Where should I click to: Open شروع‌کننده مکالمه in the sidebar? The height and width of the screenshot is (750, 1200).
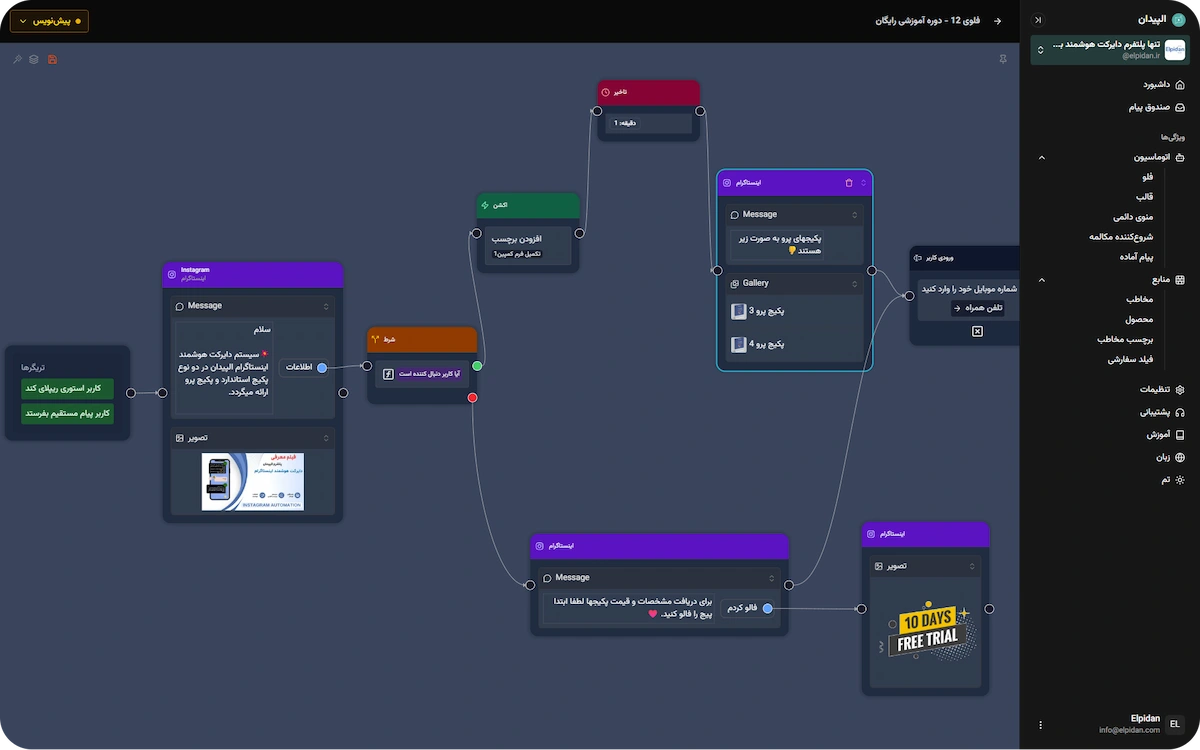1122,237
